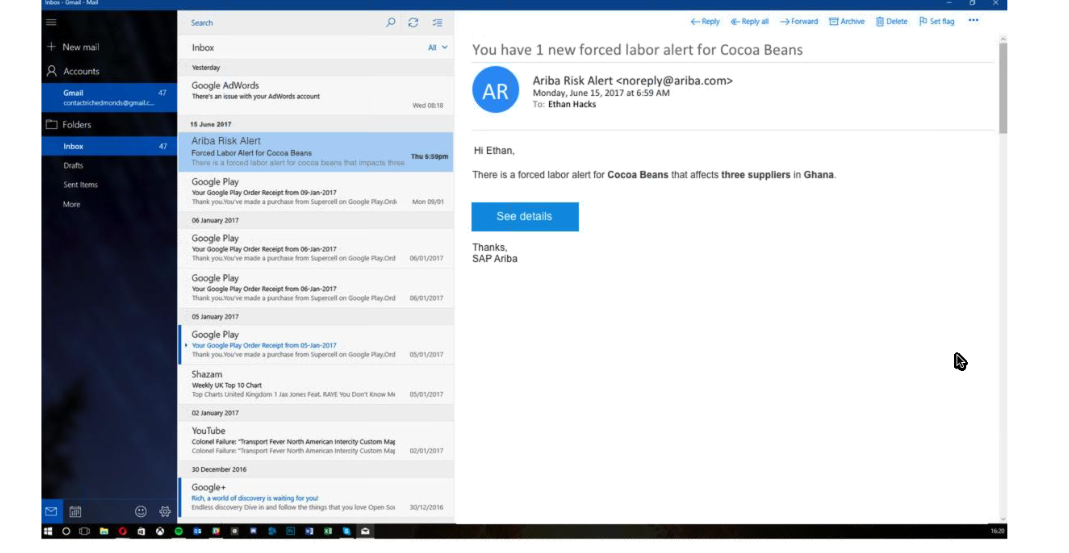Click the Accounts heading label

[x=81, y=71]
